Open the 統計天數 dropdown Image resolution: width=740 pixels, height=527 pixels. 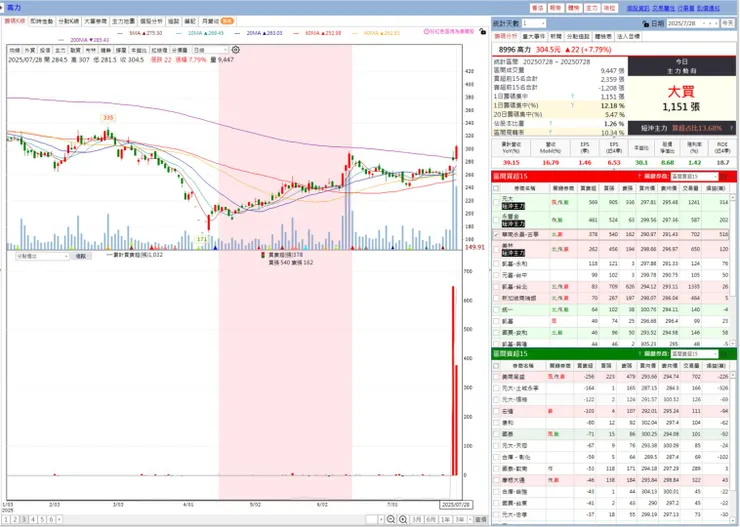click(x=534, y=23)
